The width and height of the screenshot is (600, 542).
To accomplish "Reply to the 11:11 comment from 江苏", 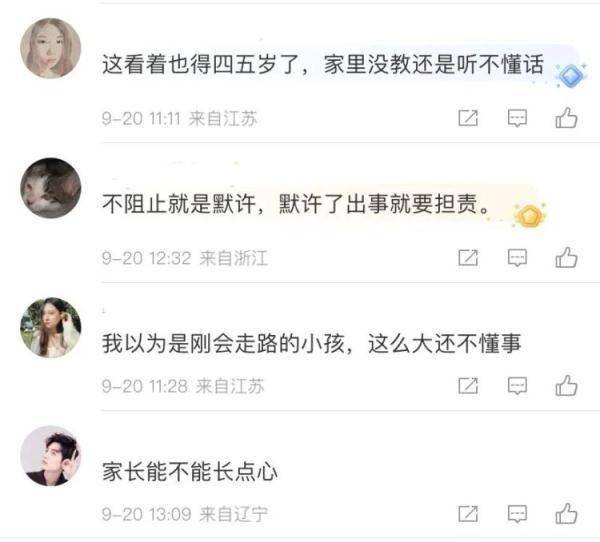I will (517, 118).
